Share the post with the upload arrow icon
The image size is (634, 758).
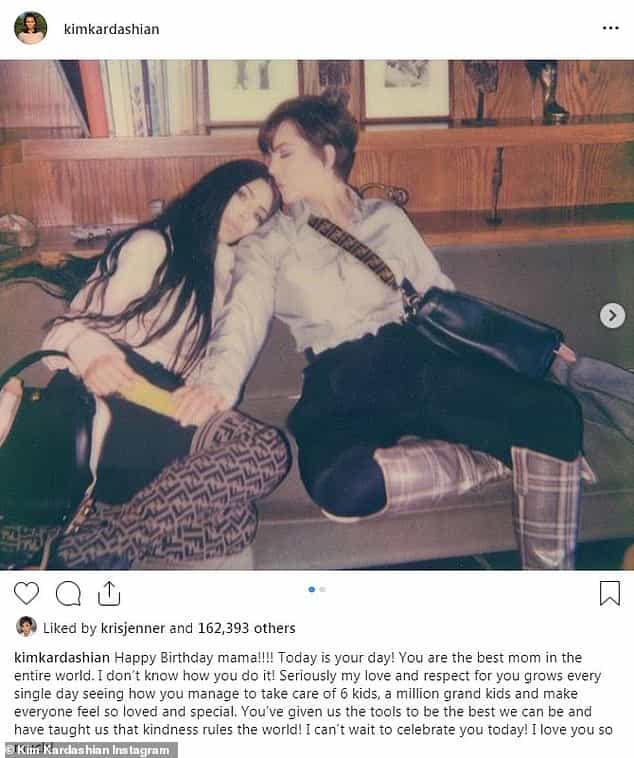coord(109,593)
